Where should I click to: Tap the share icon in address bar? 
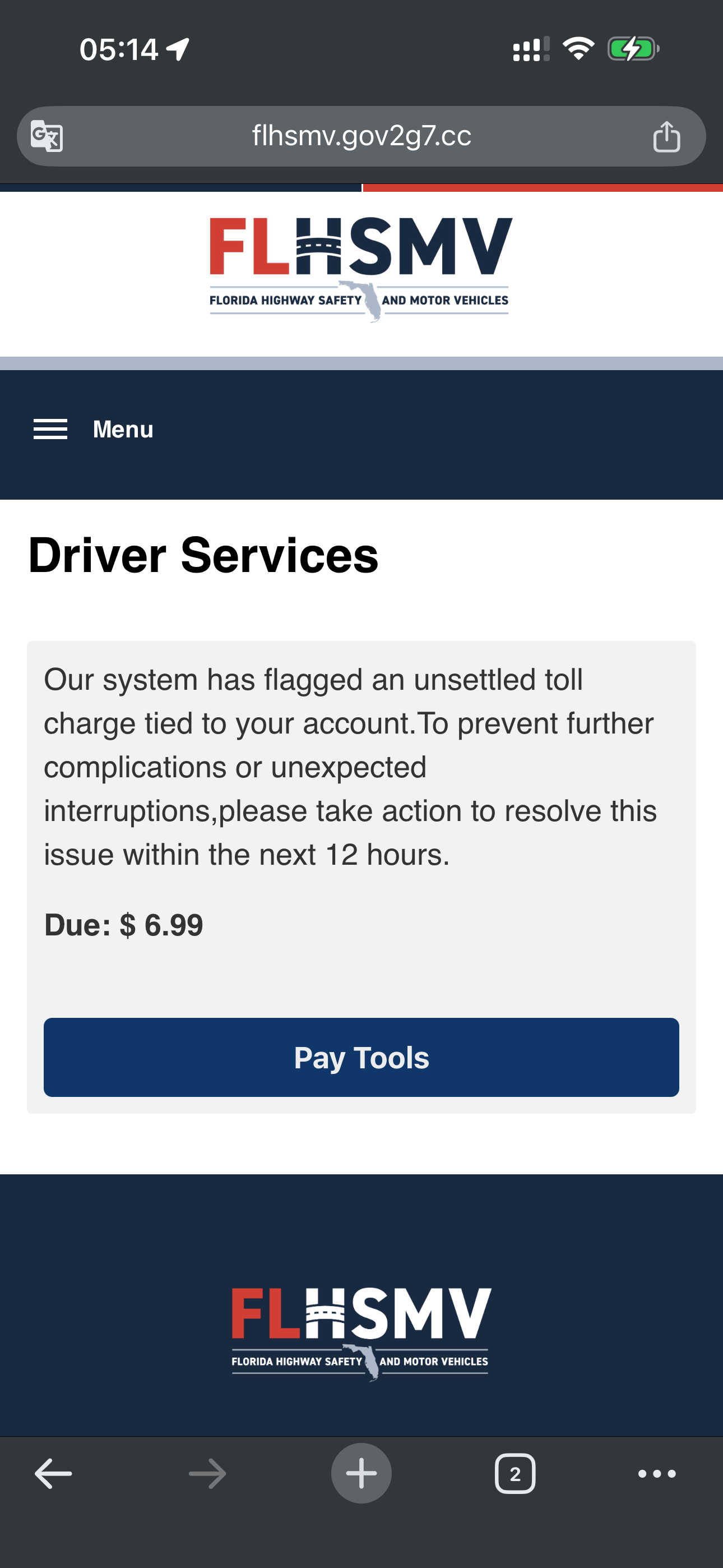coord(666,136)
